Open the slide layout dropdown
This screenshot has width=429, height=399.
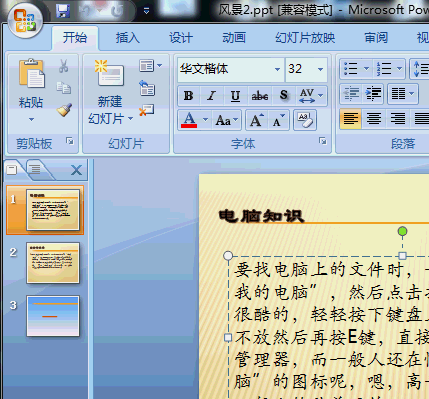150,66
